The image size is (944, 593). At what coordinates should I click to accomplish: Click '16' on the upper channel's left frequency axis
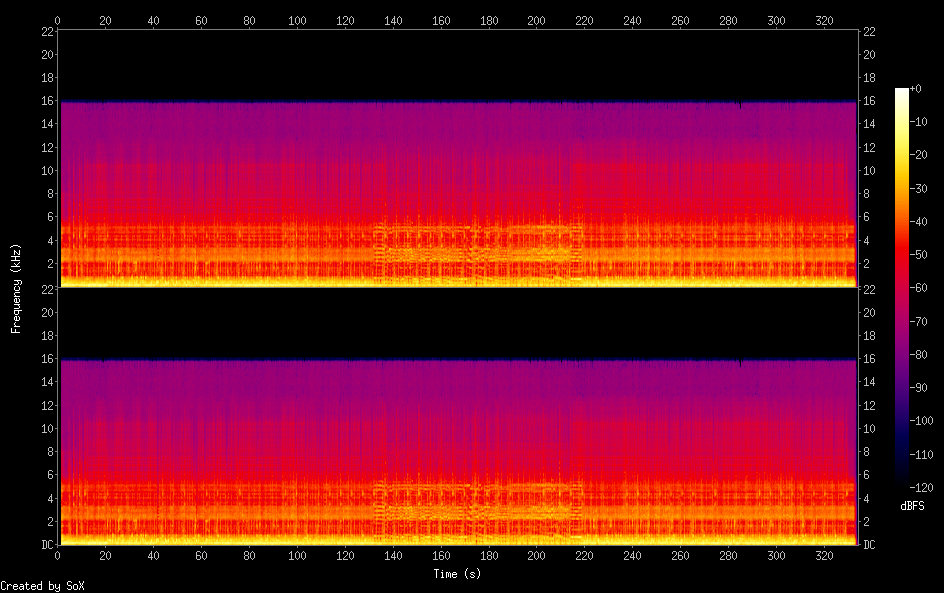click(x=48, y=101)
